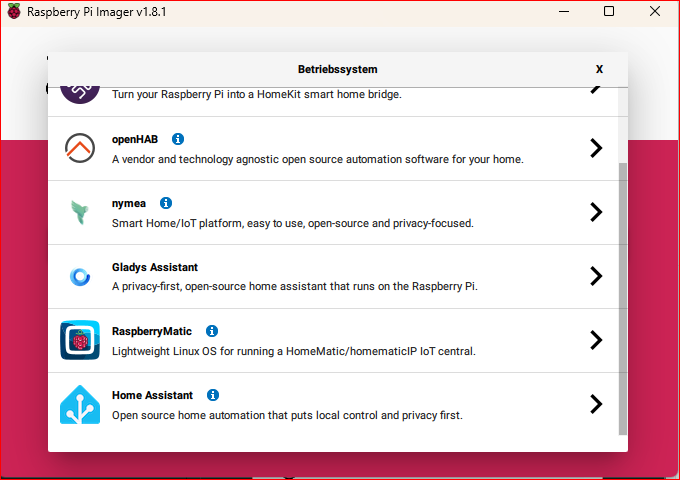Screen dimensions: 680x480
Task: Close the Raspberry Pi Imager window
Action: [655, 11]
